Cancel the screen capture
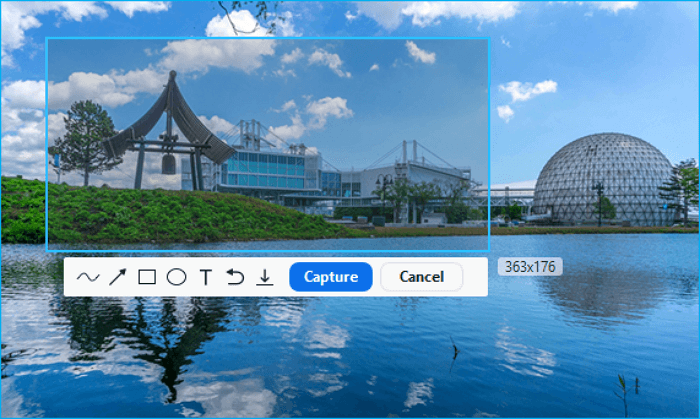700x419 pixels. pos(421,277)
